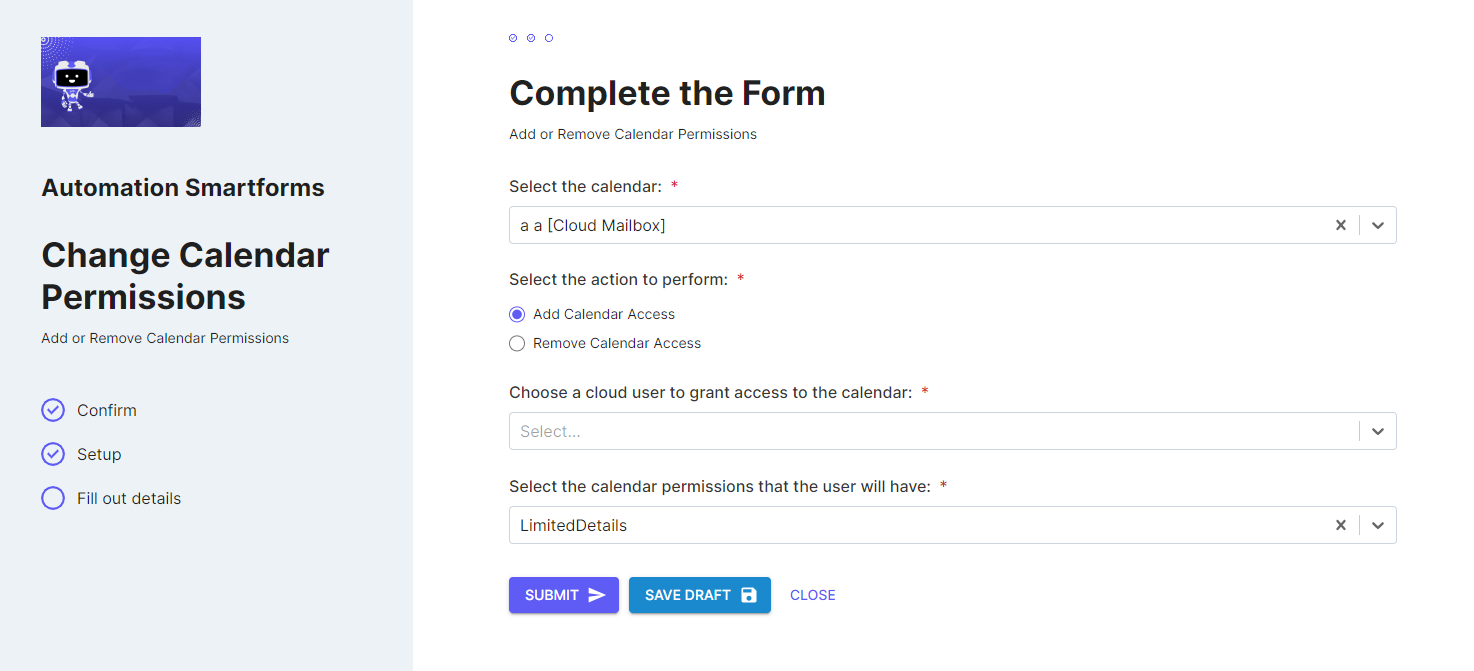Click the first progress dot at top
1474x671 pixels.
(513, 38)
